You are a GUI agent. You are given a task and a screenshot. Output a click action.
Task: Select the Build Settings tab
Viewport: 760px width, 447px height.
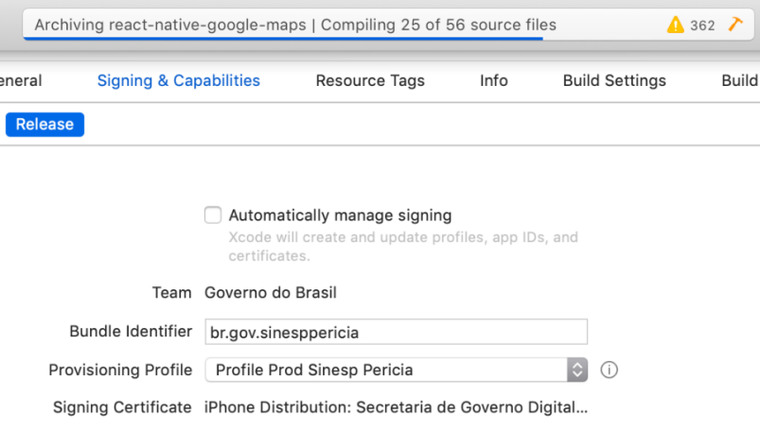[x=614, y=81]
